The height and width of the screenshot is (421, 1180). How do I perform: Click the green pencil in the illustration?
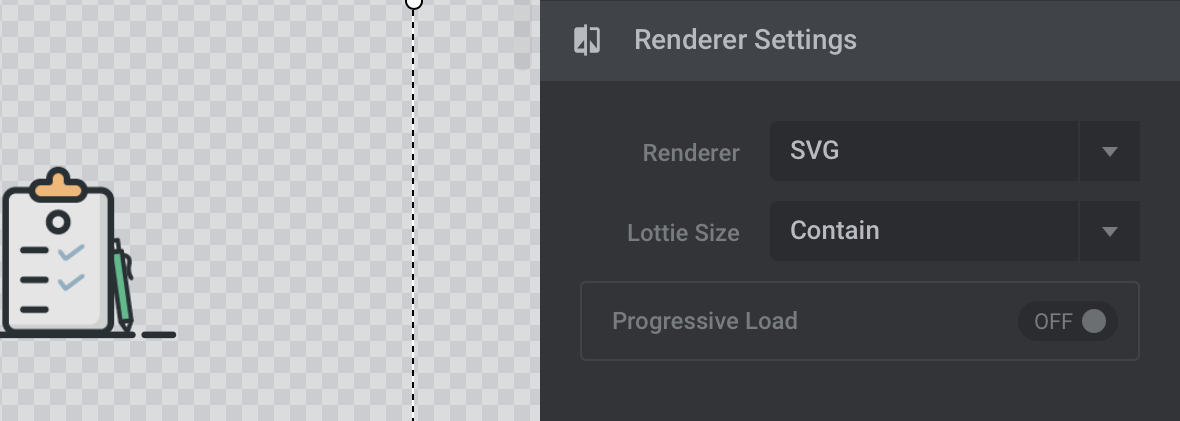point(123,286)
